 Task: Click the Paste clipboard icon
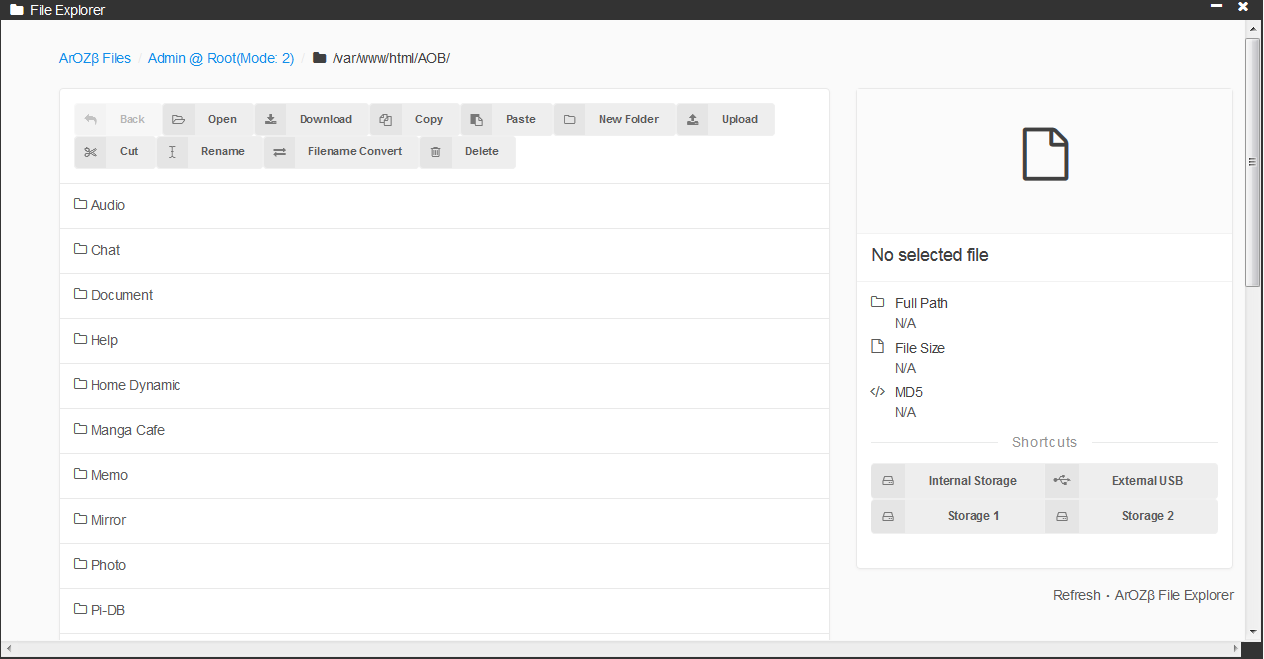[x=477, y=120]
